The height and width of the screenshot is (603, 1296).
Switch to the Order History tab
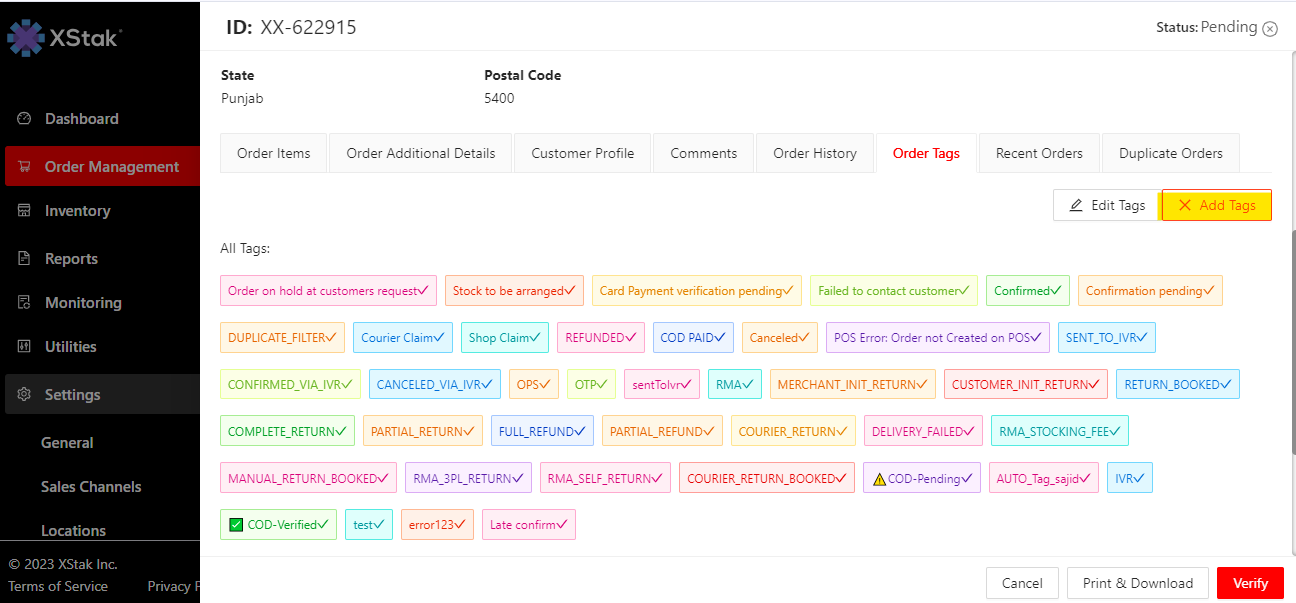pyautogui.click(x=814, y=154)
